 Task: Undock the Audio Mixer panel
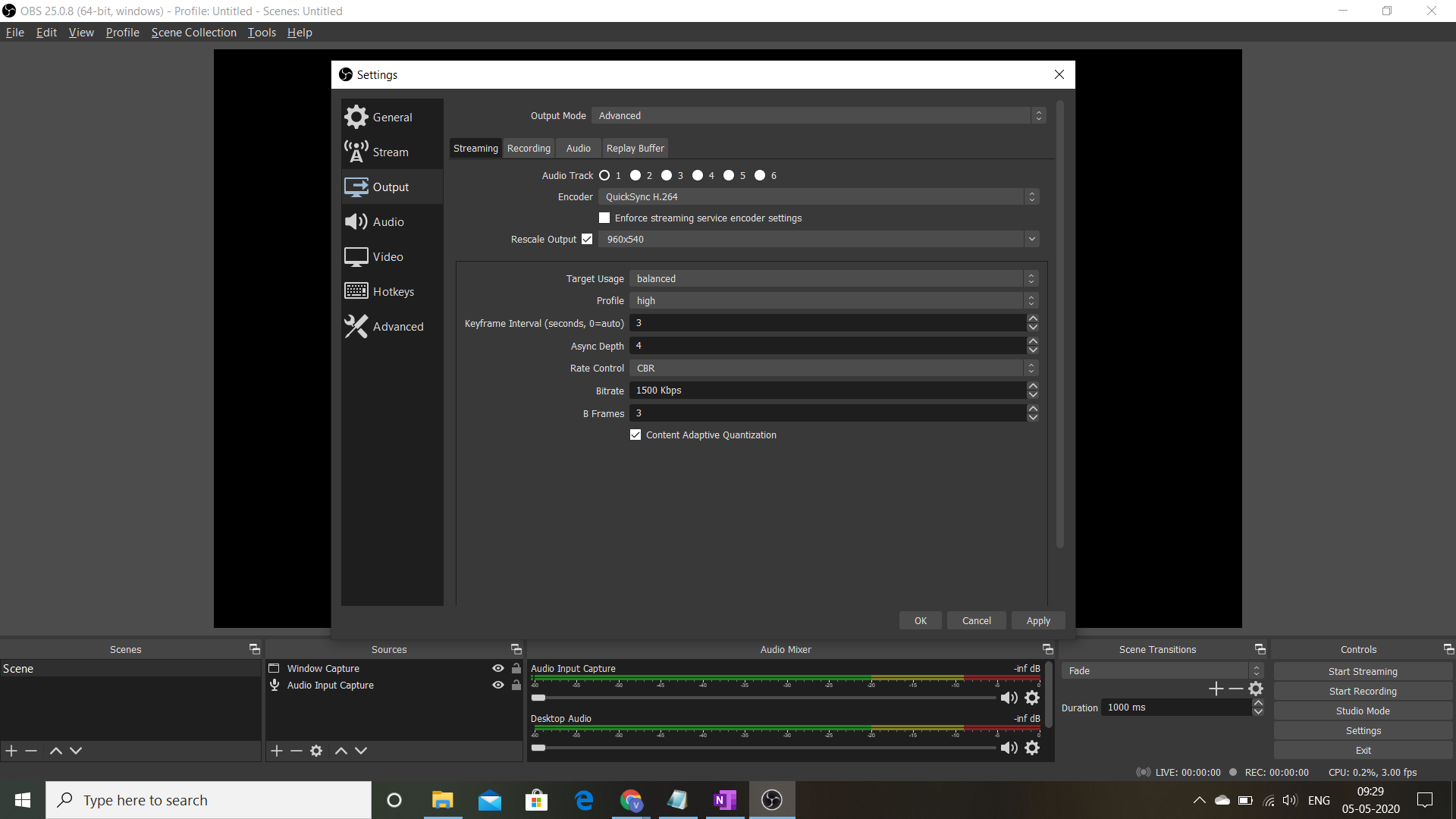click(1048, 649)
